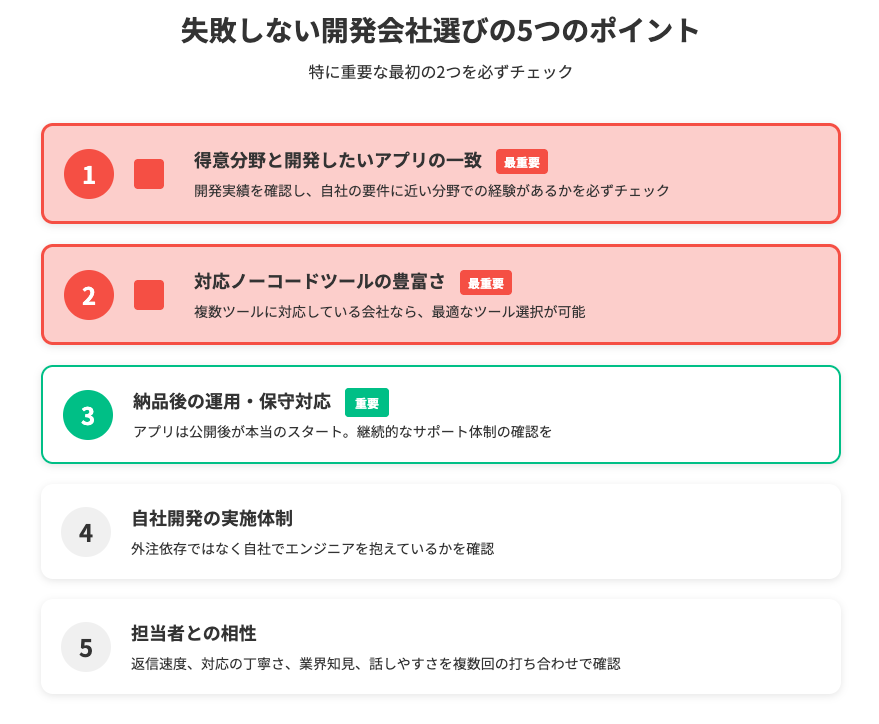
Task: Click description starting with 返信速度、対応の丁寧さ
Action: tap(376, 664)
